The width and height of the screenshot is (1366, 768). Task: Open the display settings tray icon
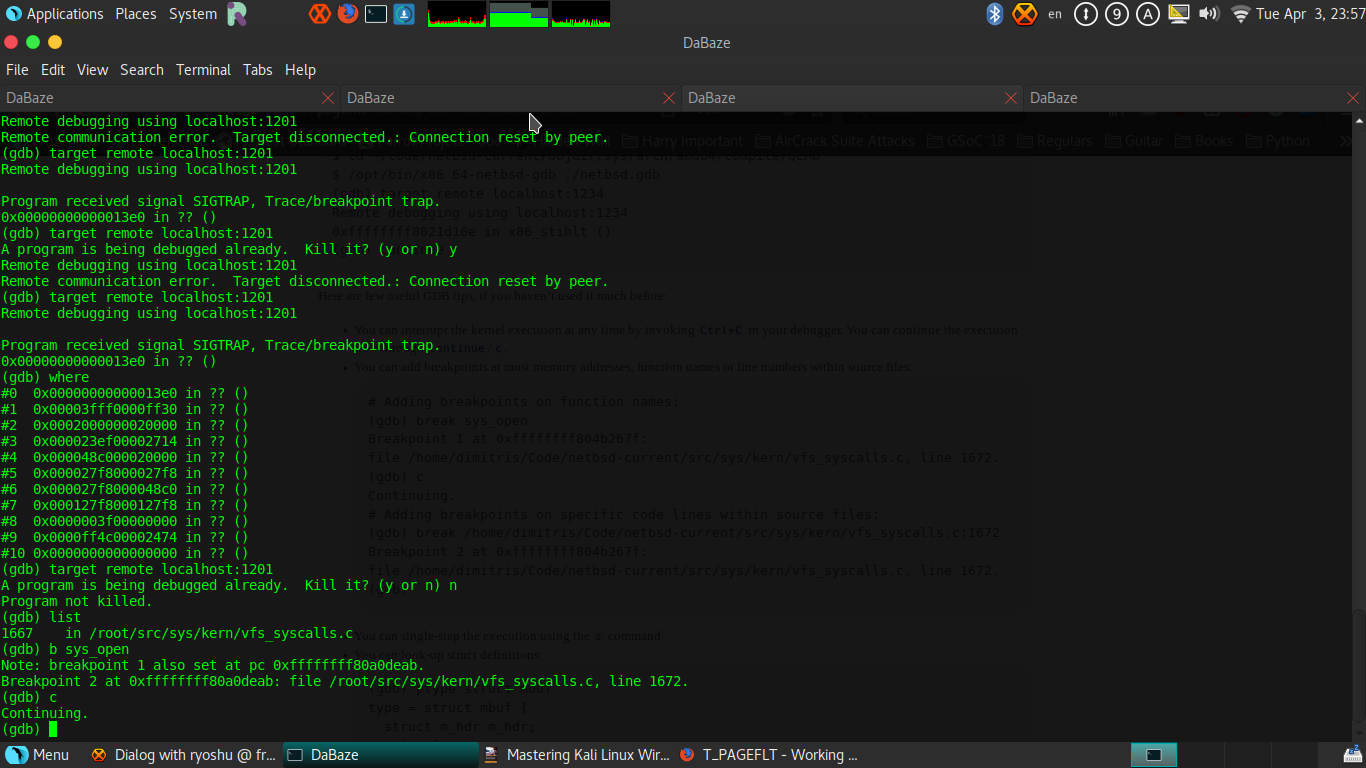1179,14
